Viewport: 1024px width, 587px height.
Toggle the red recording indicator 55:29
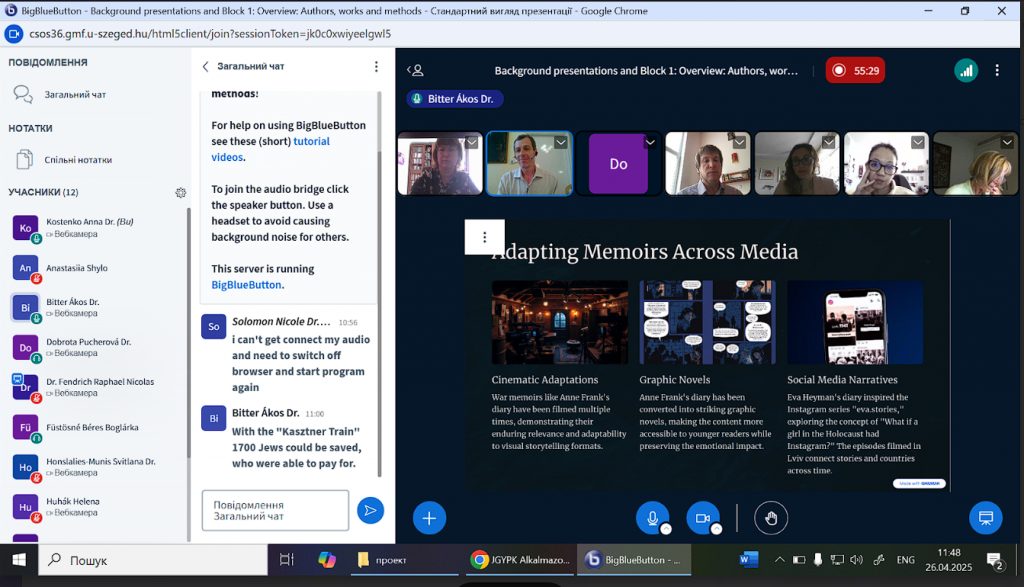(854, 71)
